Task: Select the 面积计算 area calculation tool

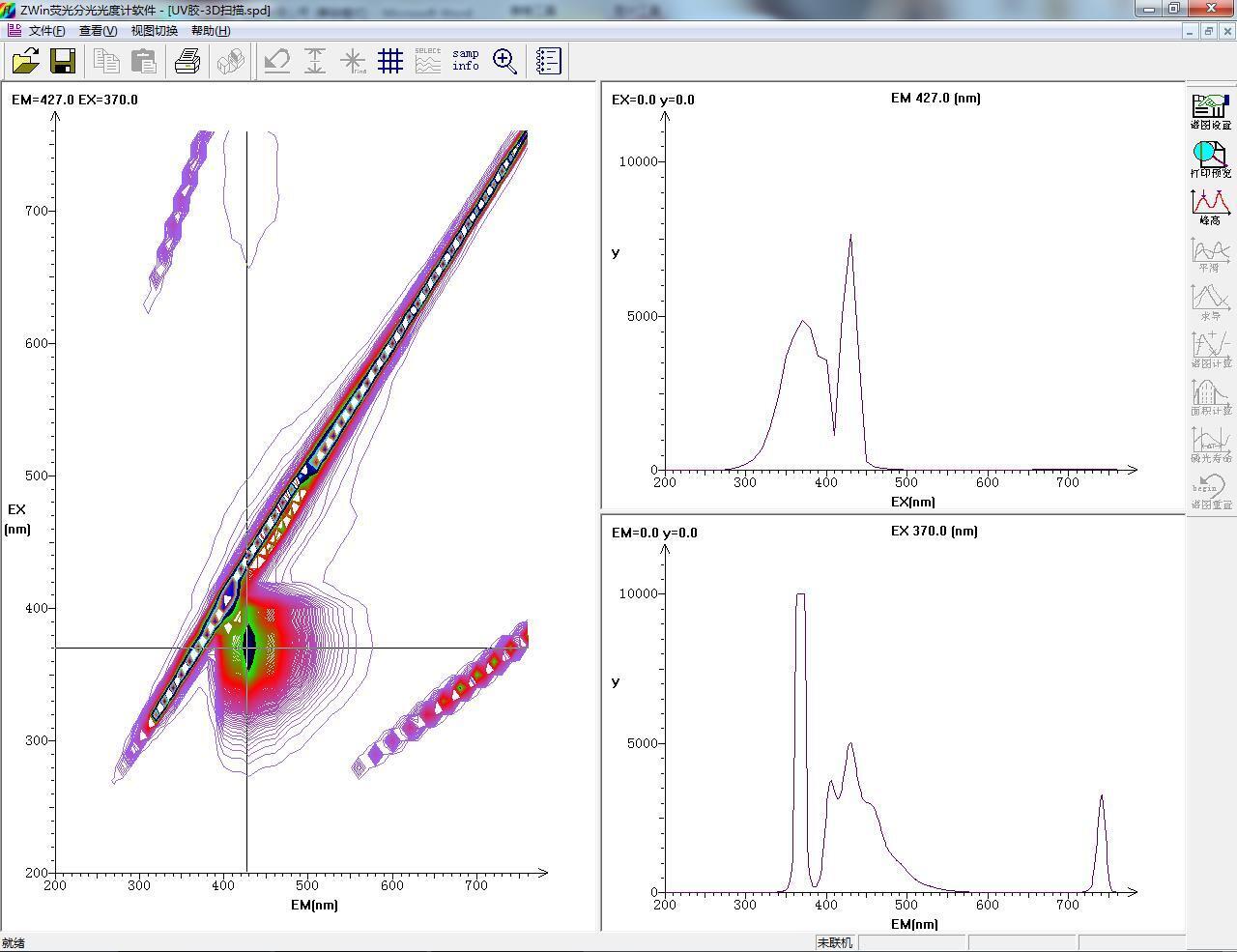Action: click(x=1210, y=396)
